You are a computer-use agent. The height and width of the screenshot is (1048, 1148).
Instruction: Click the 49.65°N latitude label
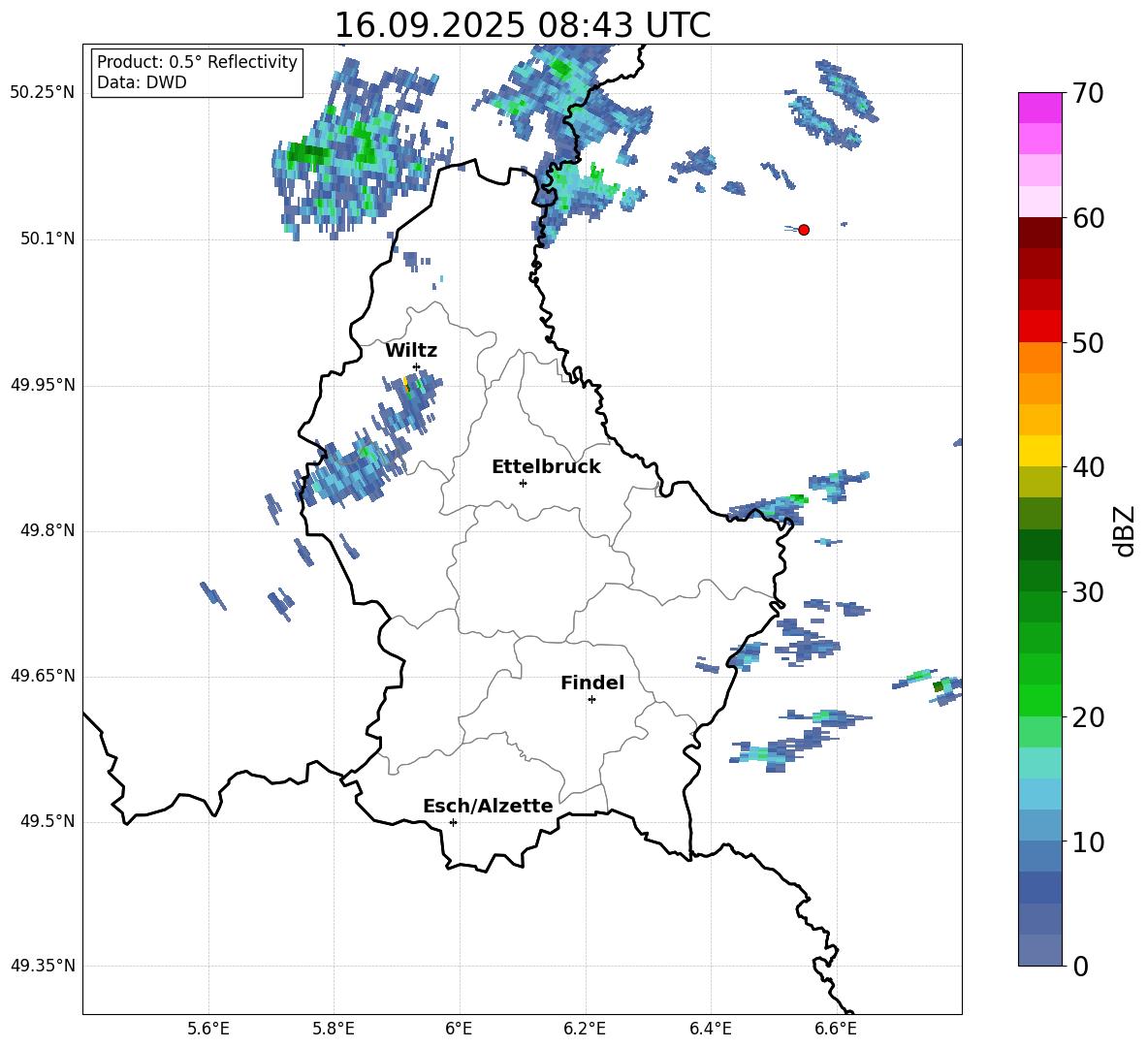[x=43, y=676]
